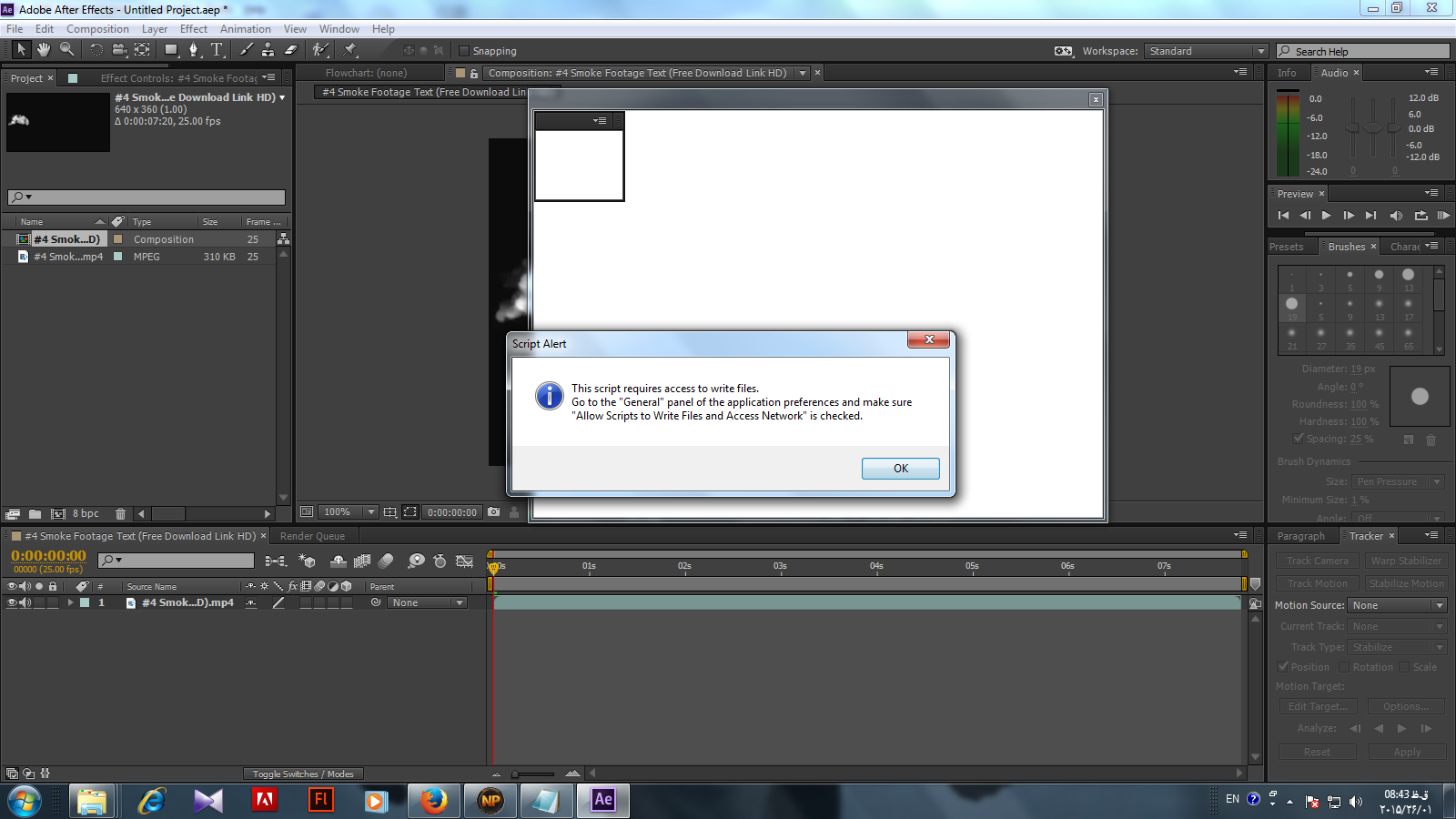Click the Track Camera button
The height and width of the screenshot is (819, 1456).
[x=1318, y=561]
